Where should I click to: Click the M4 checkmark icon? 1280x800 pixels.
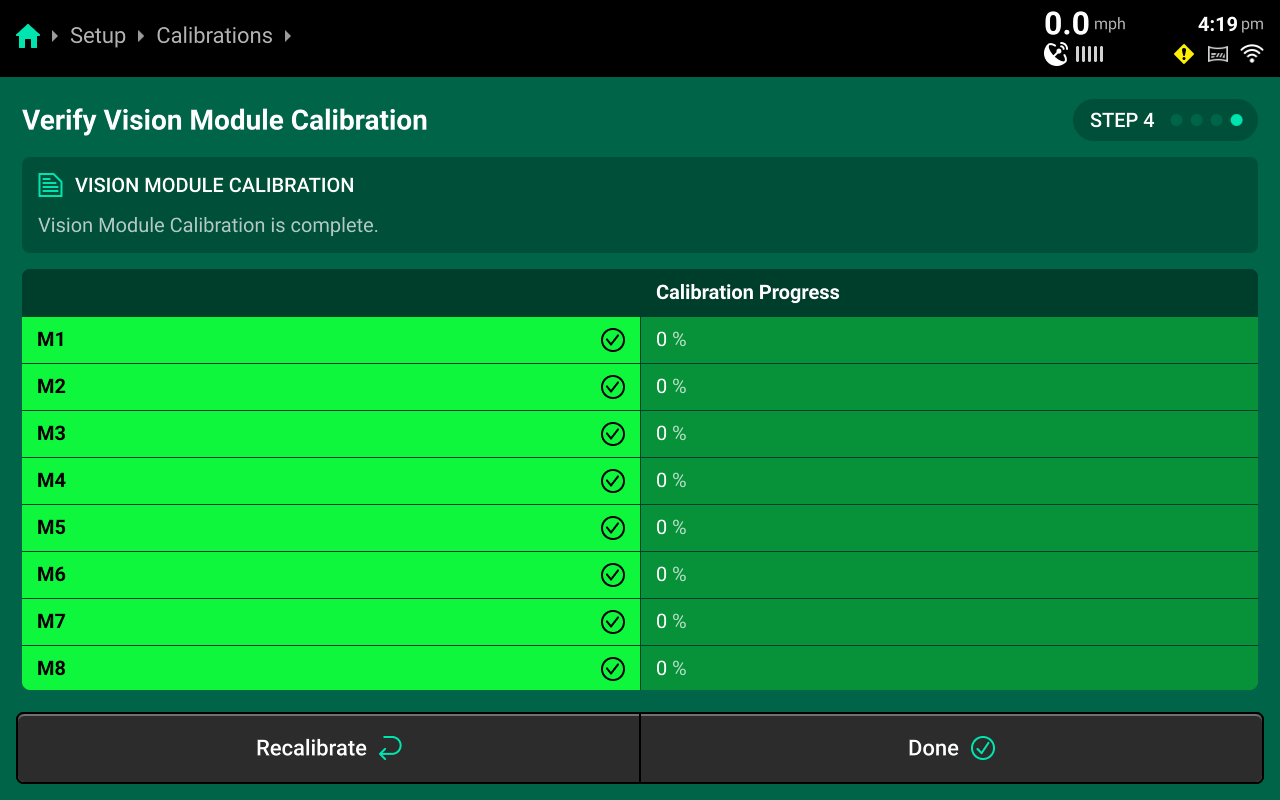613,481
